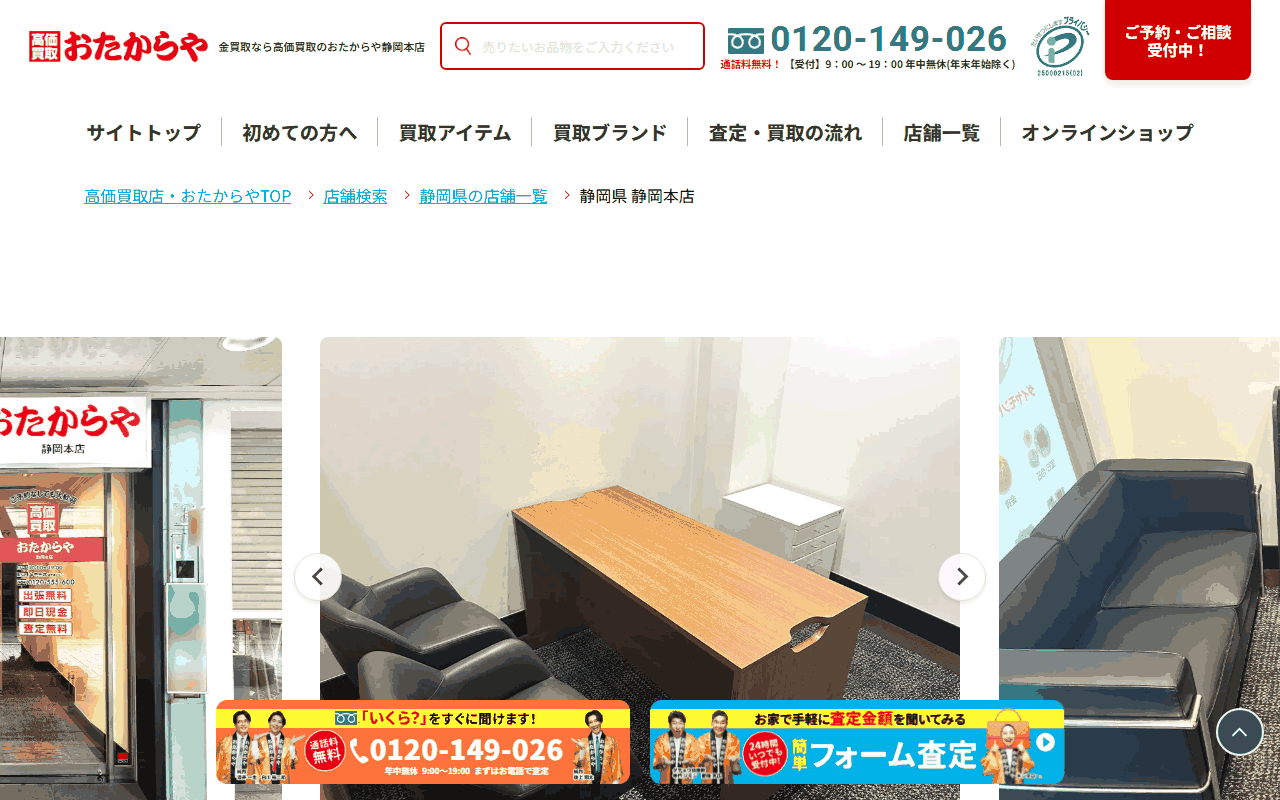Viewport: 1280px width, 800px height.
Task: Follow the 高価買取店・おたからやTOP breadcrumb link
Action: click(188, 196)
